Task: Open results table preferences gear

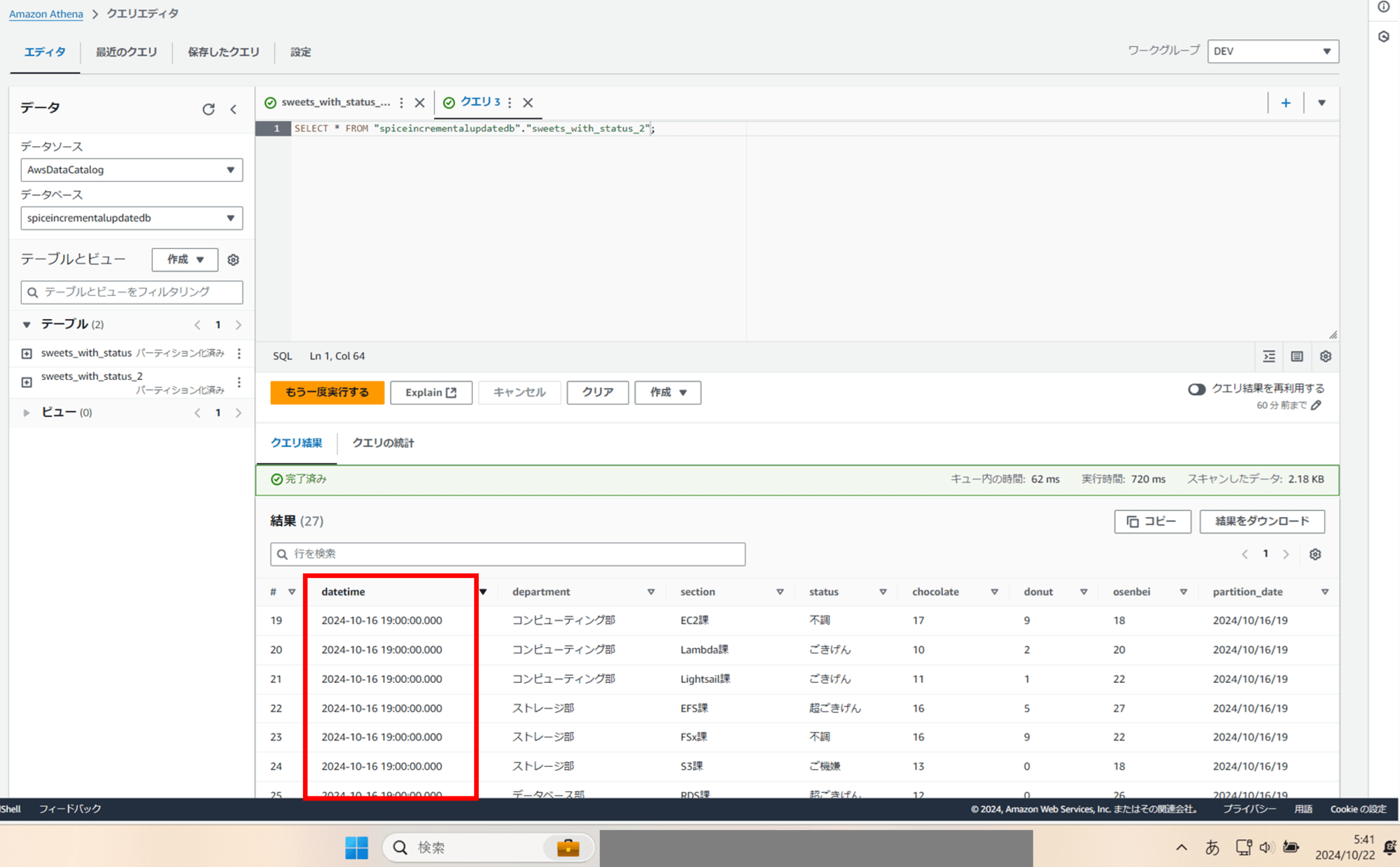Action: (x=1315, y=554)
